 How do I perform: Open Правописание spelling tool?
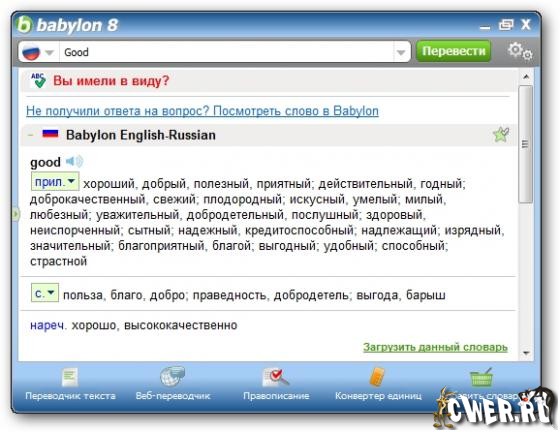tap(276, 384)
